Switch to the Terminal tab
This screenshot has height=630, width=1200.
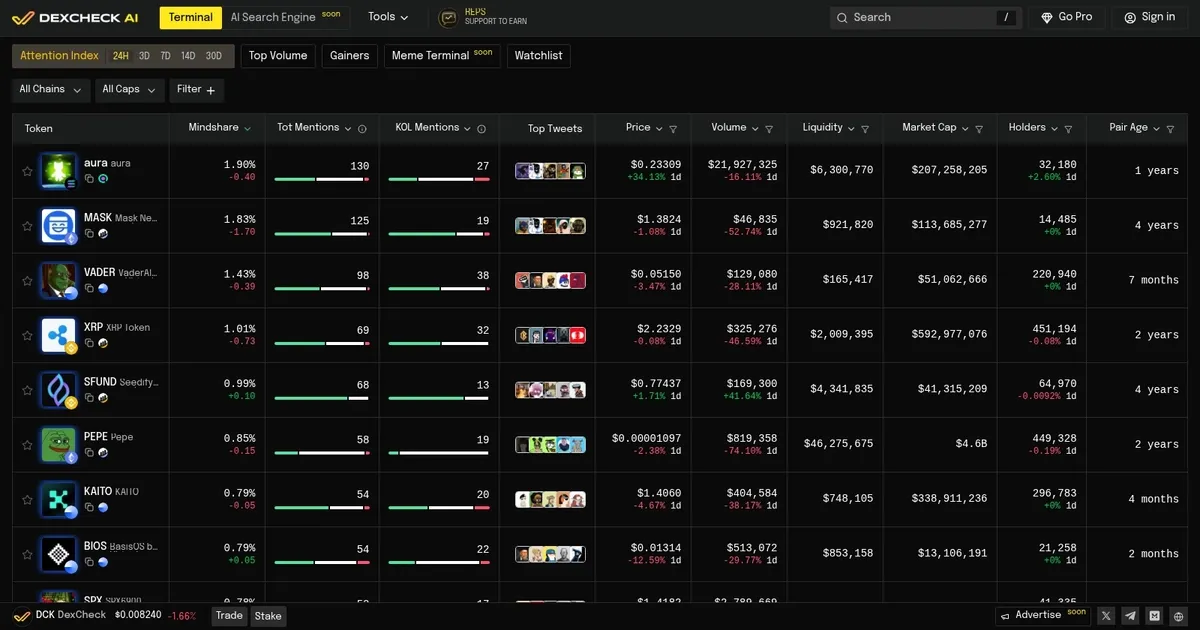190,17
